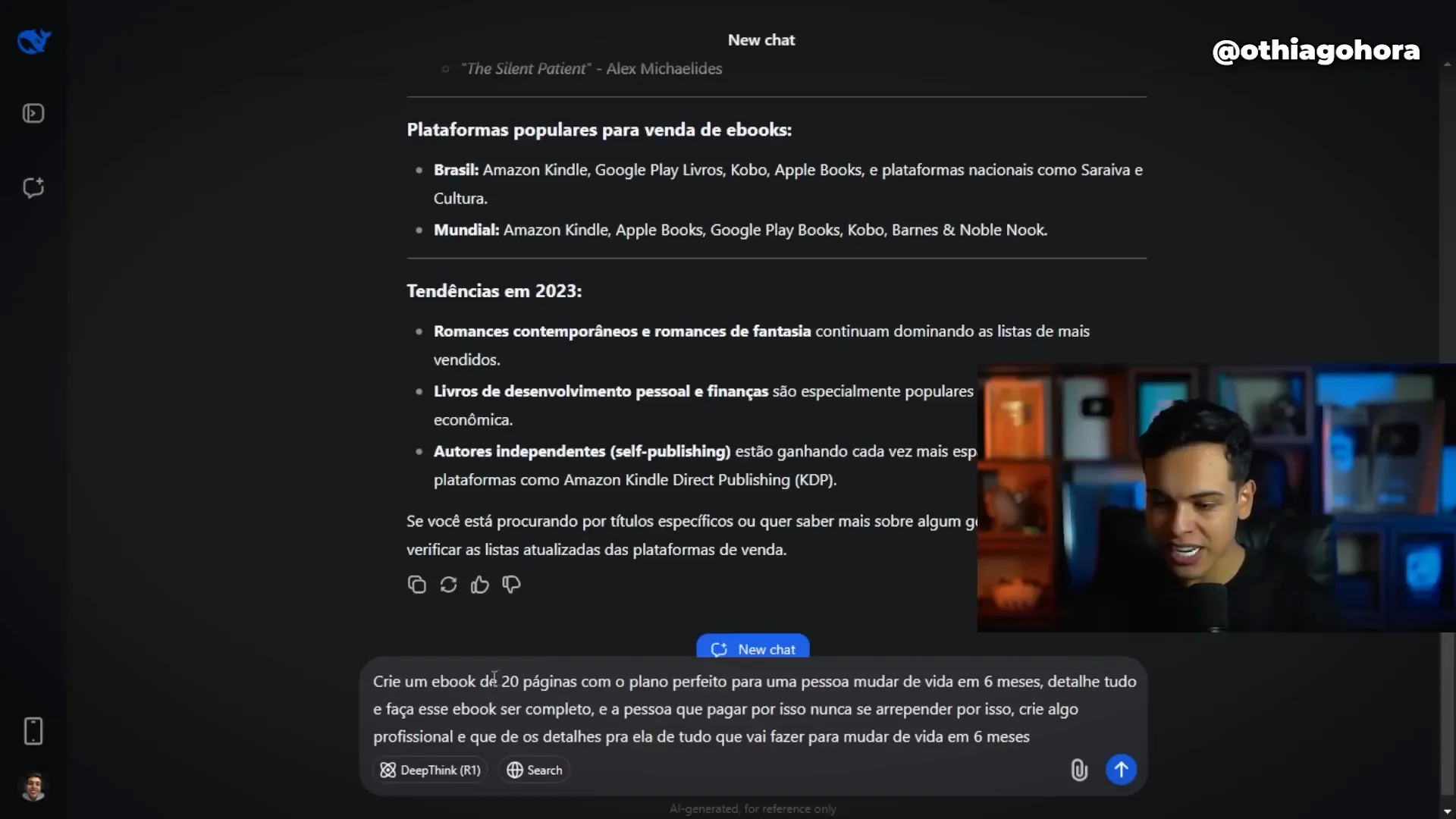Toggle DeepThink (R1) mode
This screenshot has height=819, width=1456.
click(430, 770)
